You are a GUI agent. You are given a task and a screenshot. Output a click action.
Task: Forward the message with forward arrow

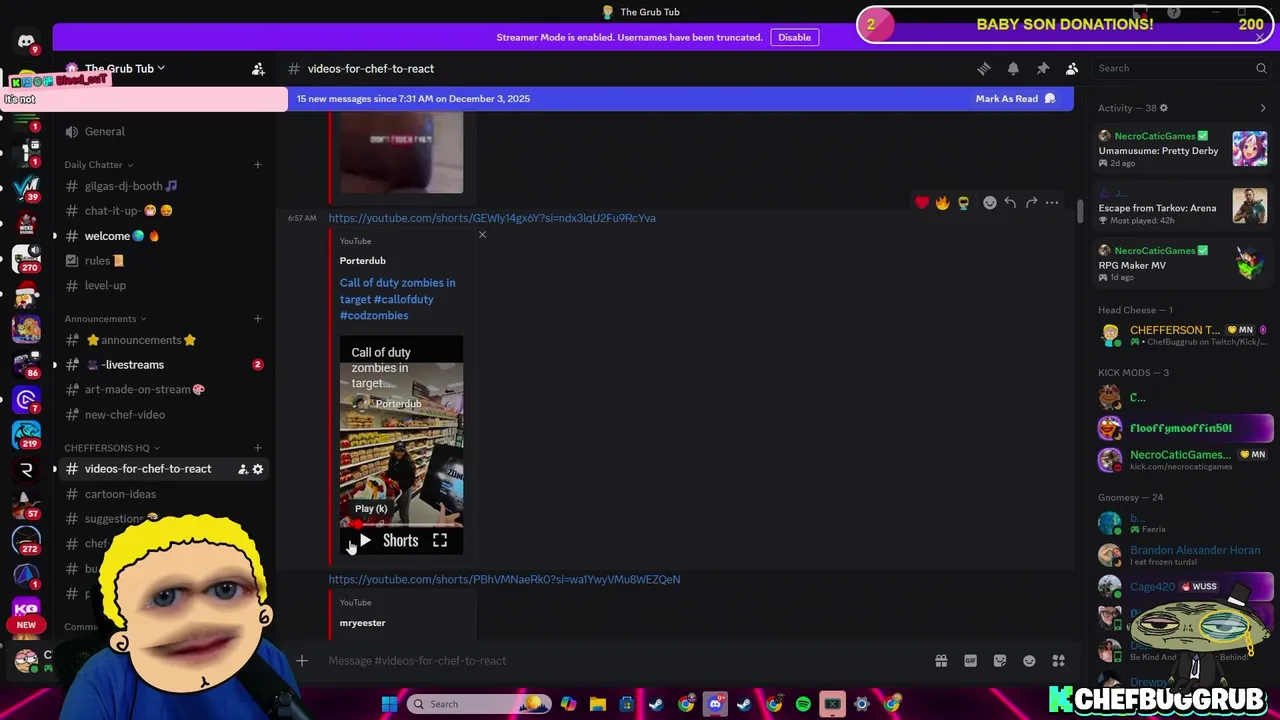pyautogui.click(x=1031, y=203)
